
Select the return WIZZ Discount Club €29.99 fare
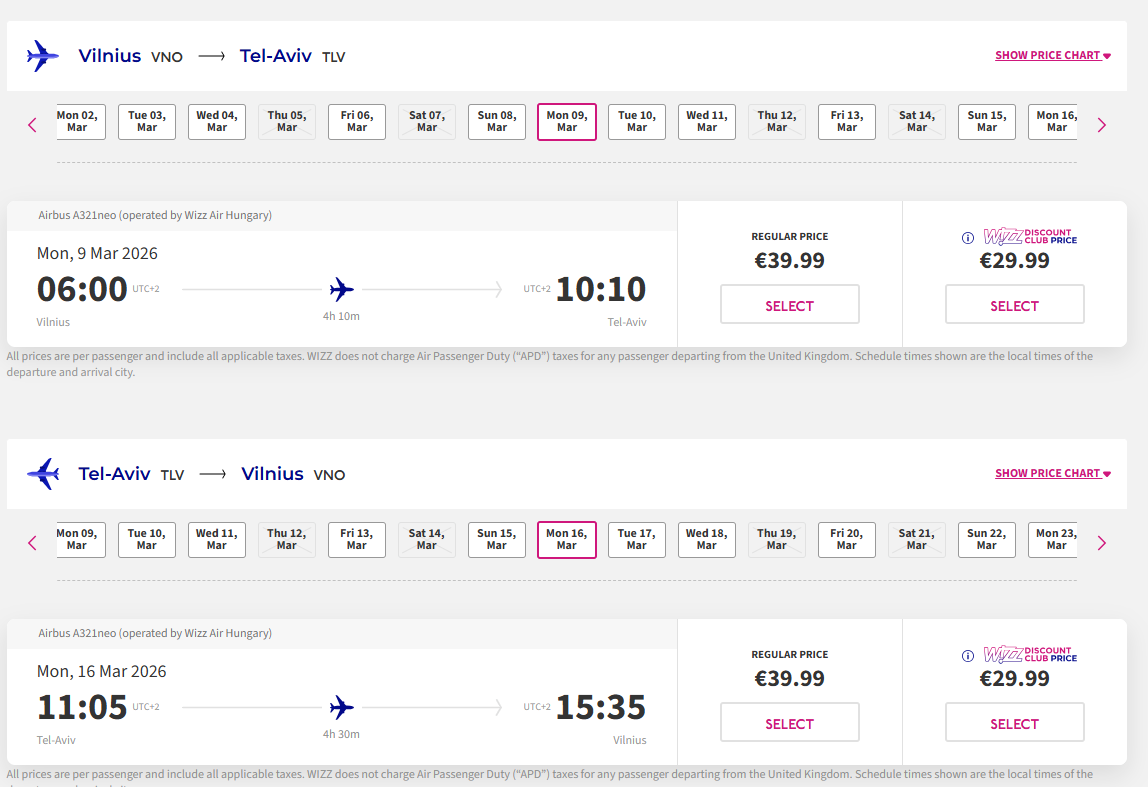[x=1014, y=723]
